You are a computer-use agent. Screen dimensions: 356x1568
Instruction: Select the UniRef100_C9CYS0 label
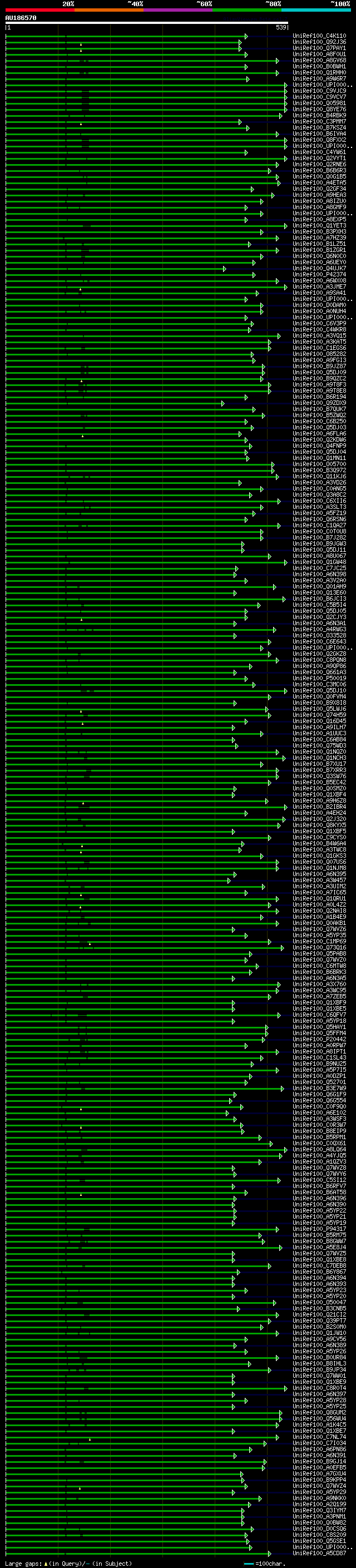pyautogui.click(x=319, y=838)
